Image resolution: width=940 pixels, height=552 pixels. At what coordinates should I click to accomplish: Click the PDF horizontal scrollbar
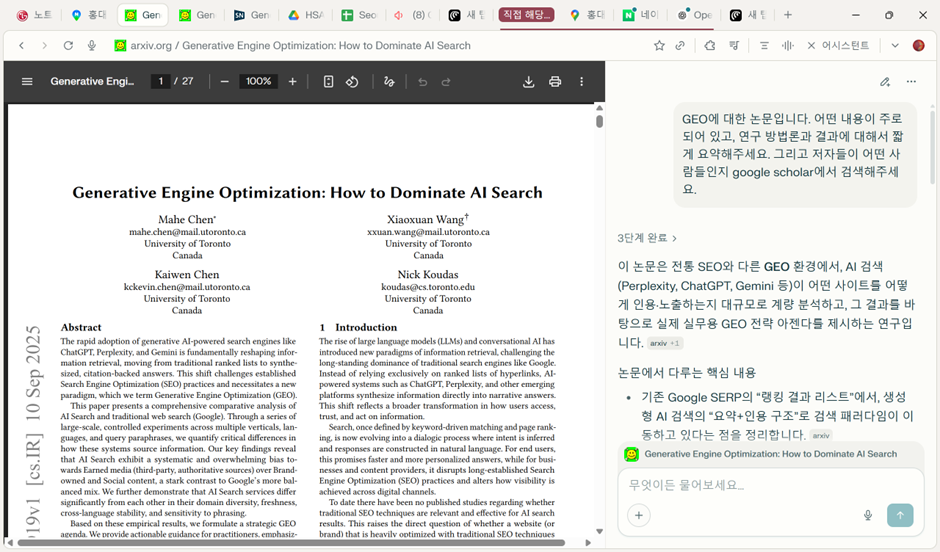coord(291,542)
